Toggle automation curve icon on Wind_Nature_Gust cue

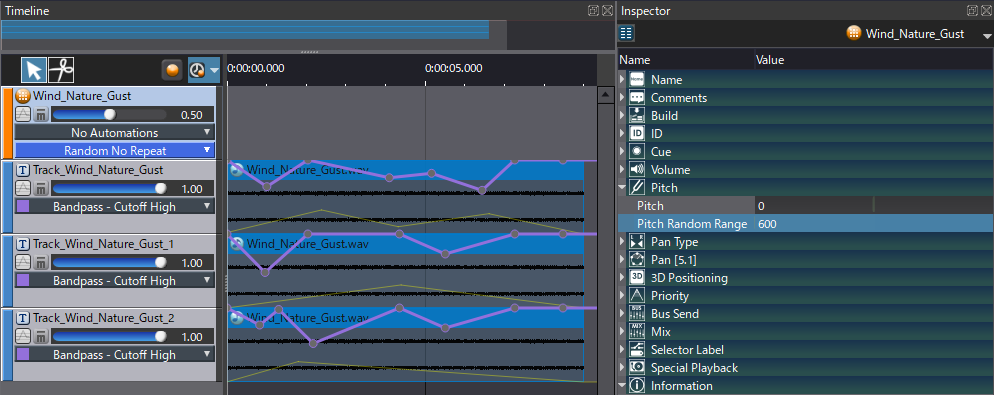[23, 115]
